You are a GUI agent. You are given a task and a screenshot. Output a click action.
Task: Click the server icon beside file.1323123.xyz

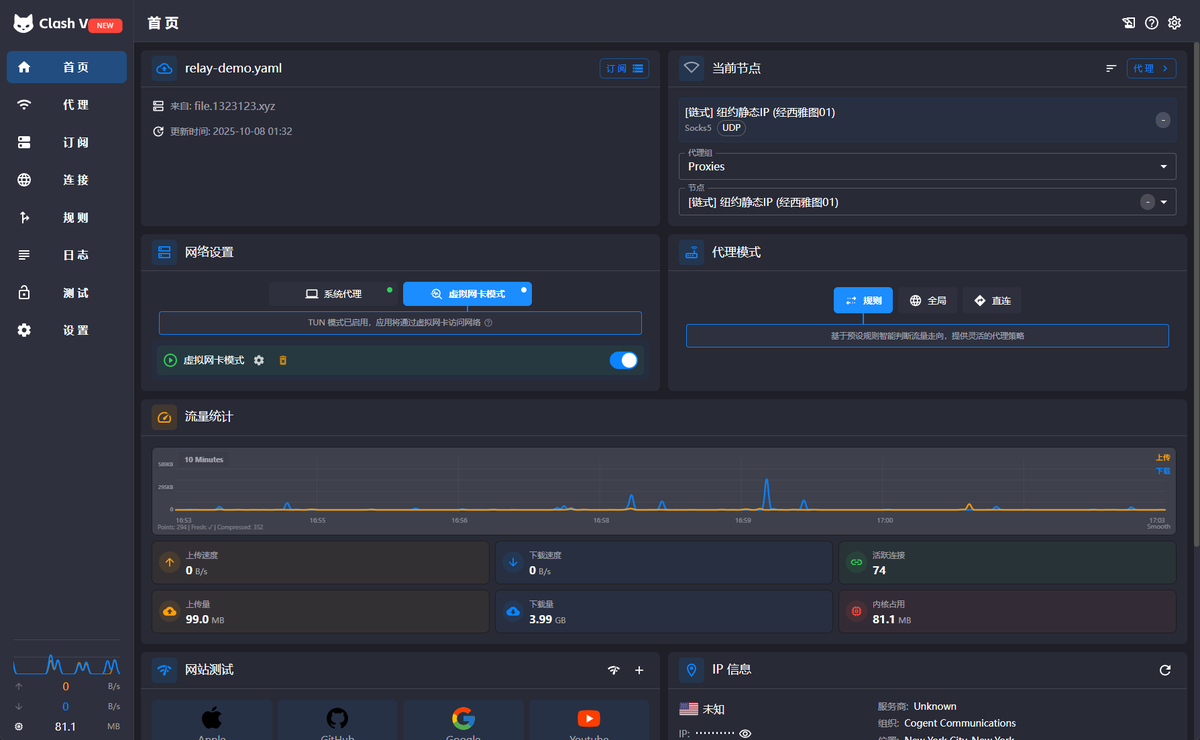tap(158, 106)
